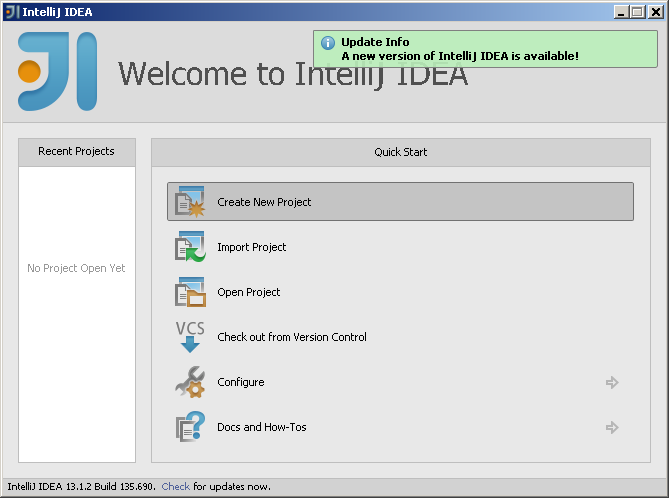Click the Check link for updates

175,486
